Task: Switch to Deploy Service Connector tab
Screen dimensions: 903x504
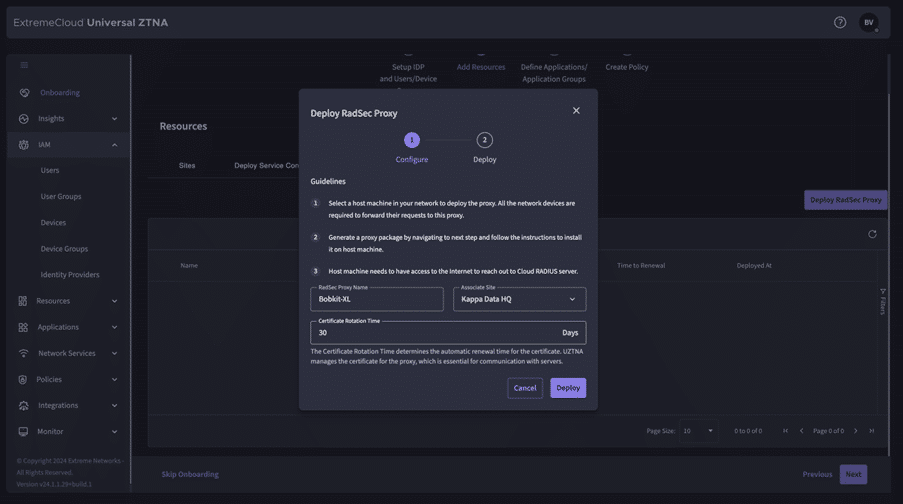Action: [266, 165]
